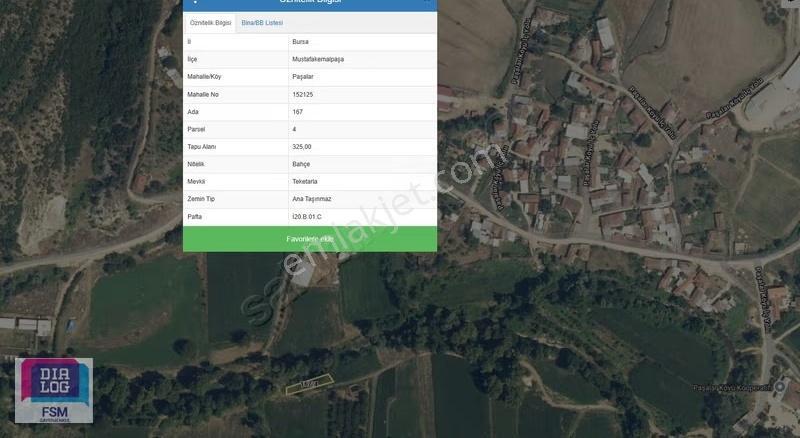Click the Zemin Tip row label
This screenshot has width=800, height=438.
201,199
